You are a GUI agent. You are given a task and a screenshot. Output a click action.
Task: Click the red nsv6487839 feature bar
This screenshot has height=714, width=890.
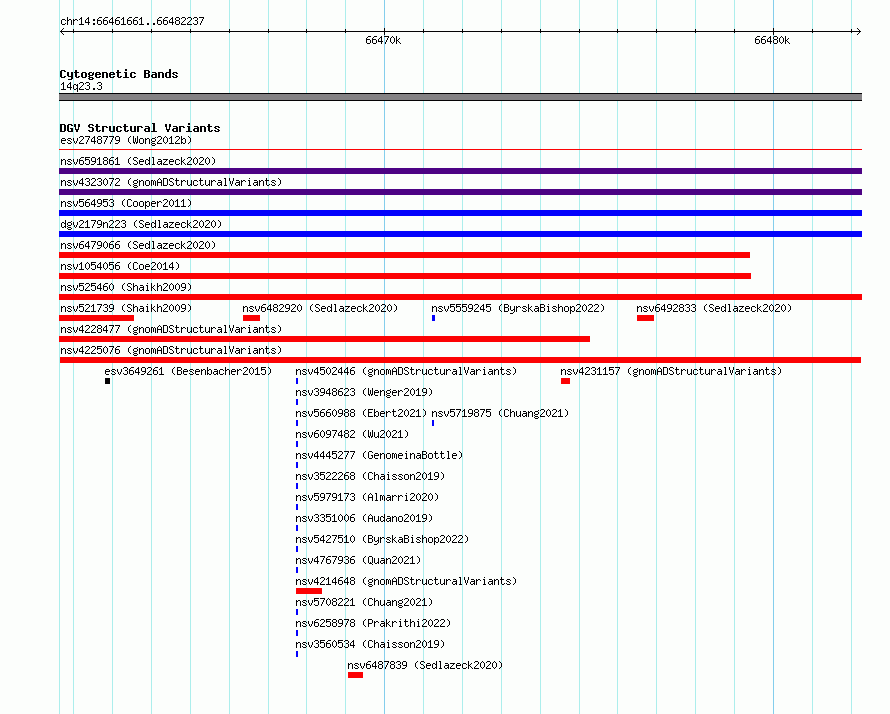point(355,675)
